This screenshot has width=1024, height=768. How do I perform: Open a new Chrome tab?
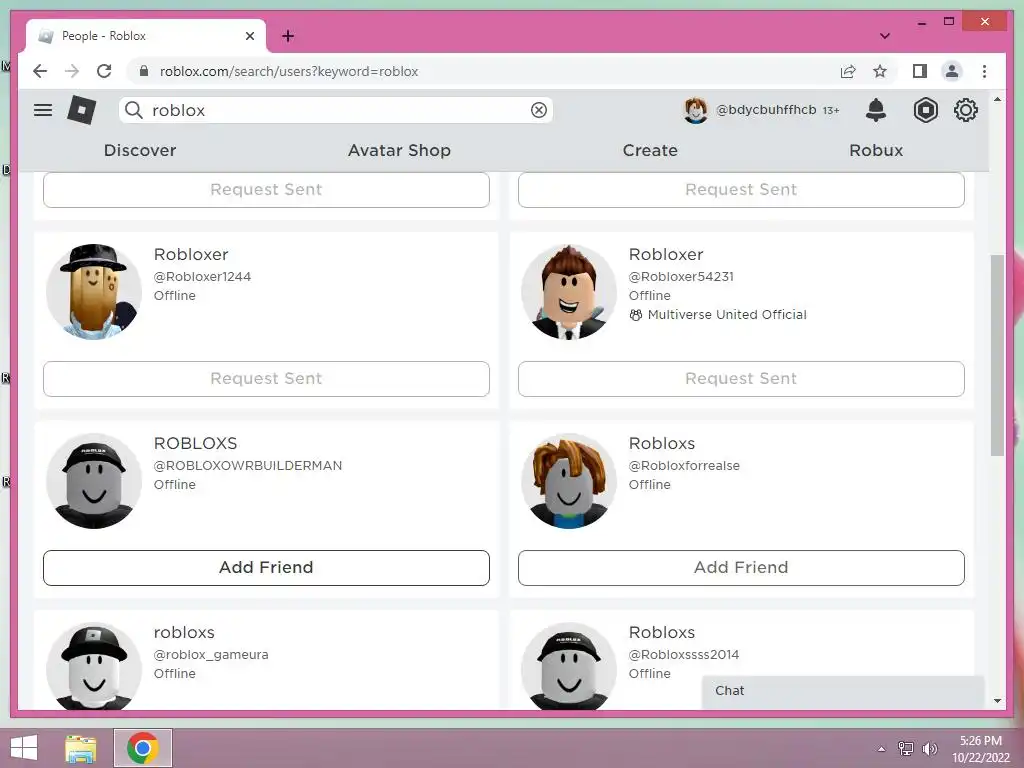288,36
